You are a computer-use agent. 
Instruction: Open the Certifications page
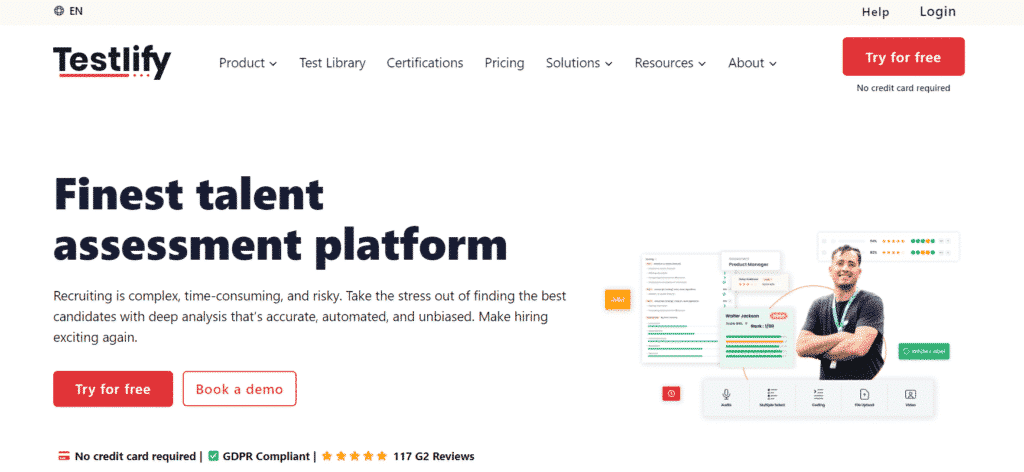[x=425, y=63]
